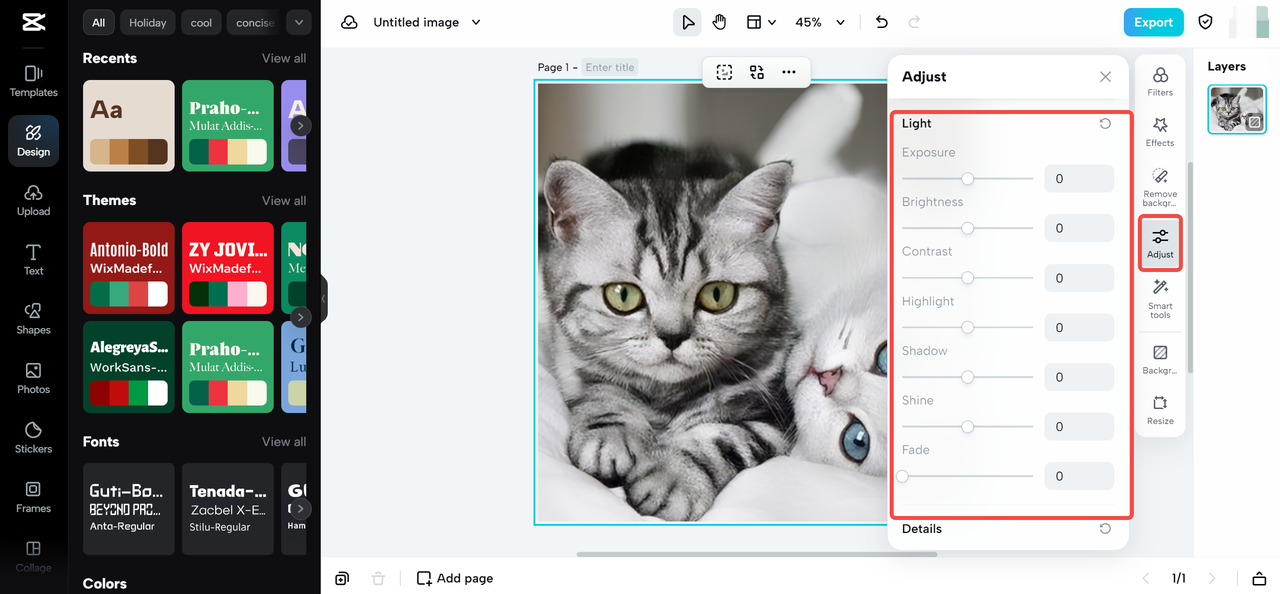Screen dimensions: 1280x594
Task: Click the crop selection icon above canvas
Action: [725, 72]
